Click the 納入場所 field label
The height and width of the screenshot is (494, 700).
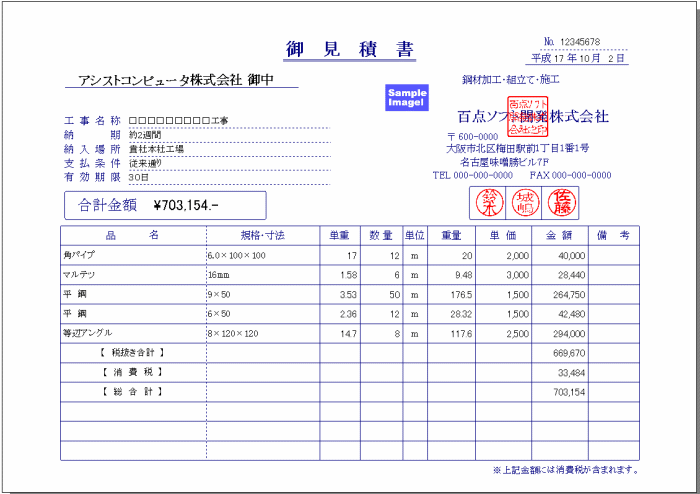coord(92,149)
